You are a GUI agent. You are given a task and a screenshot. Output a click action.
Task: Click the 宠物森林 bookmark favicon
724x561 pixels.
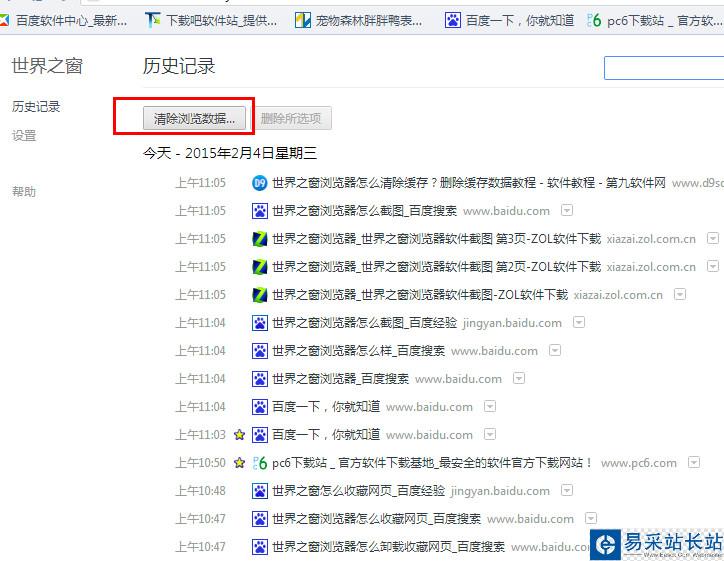click(x=303, y=20)
